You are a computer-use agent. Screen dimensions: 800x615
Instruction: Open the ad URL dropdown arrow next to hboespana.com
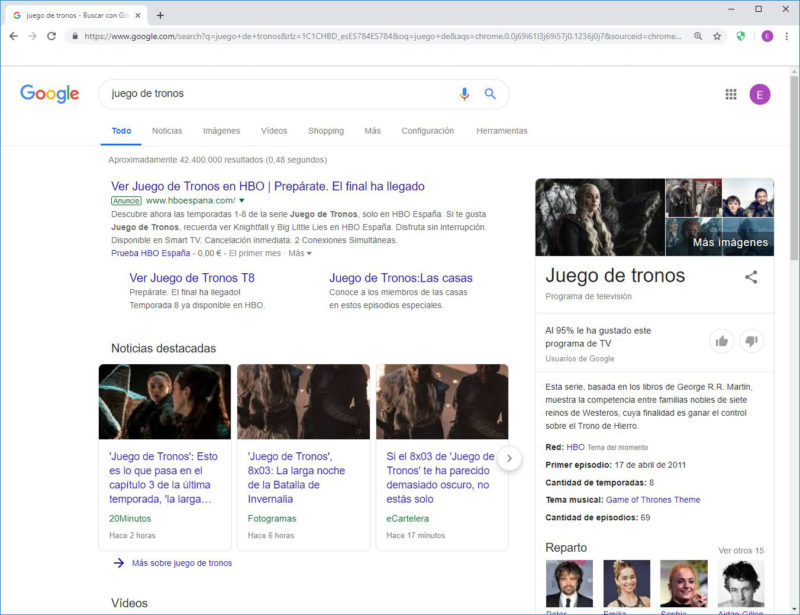(242, 201)
